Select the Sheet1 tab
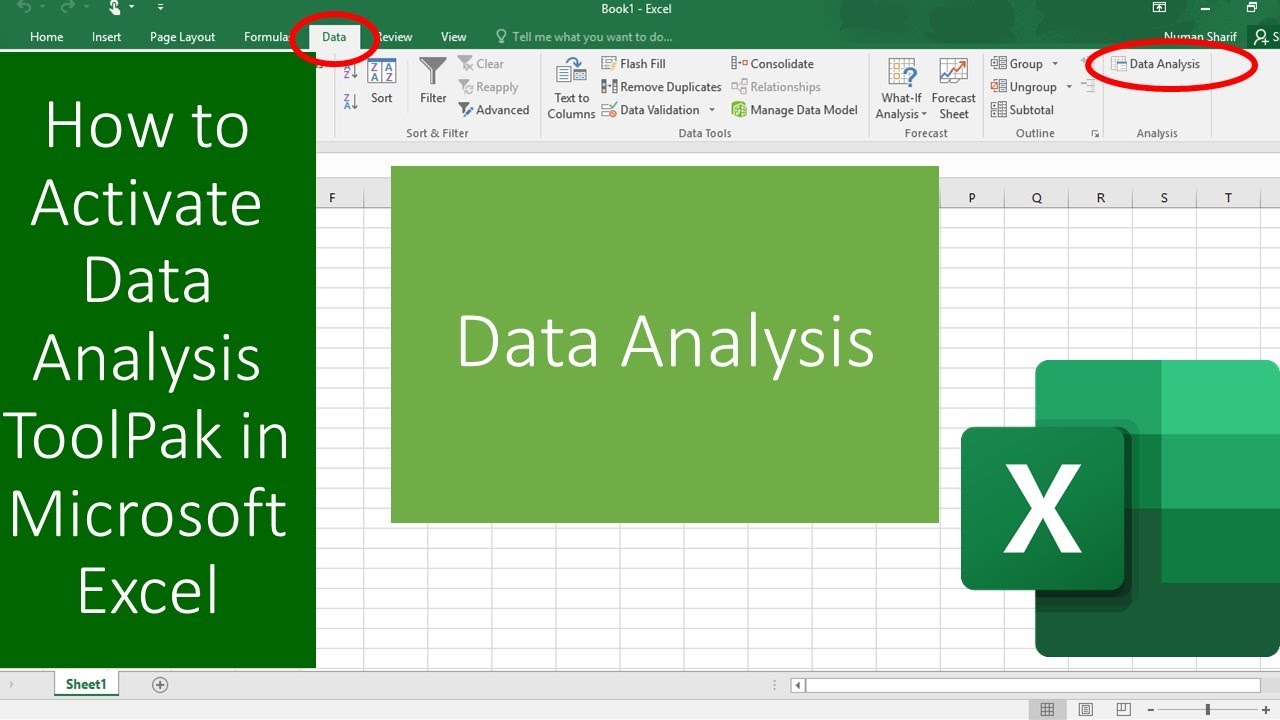The width and height of the screenshot is (1280, 720). click(x=86, y=684)
